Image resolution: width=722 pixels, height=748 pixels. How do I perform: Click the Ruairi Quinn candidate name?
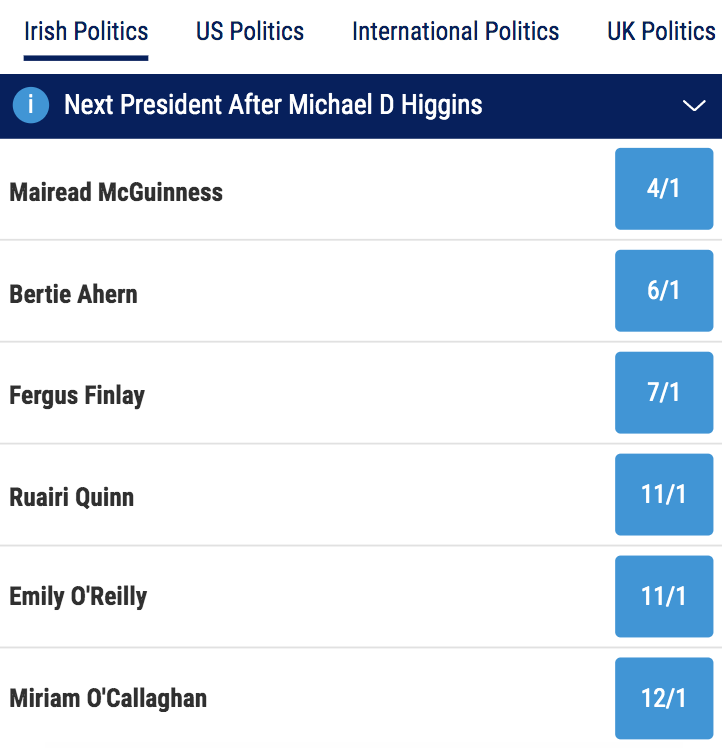click(71, 497)
